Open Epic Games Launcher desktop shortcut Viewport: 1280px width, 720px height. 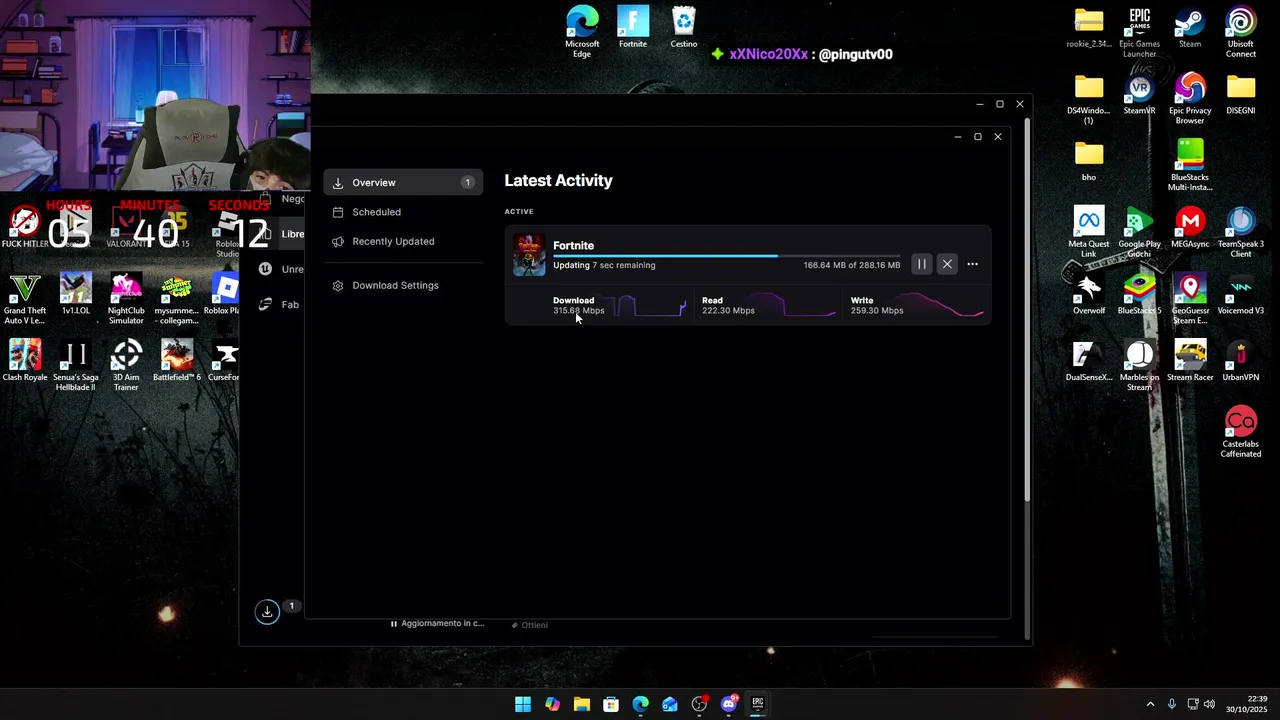click(1139, 32)
